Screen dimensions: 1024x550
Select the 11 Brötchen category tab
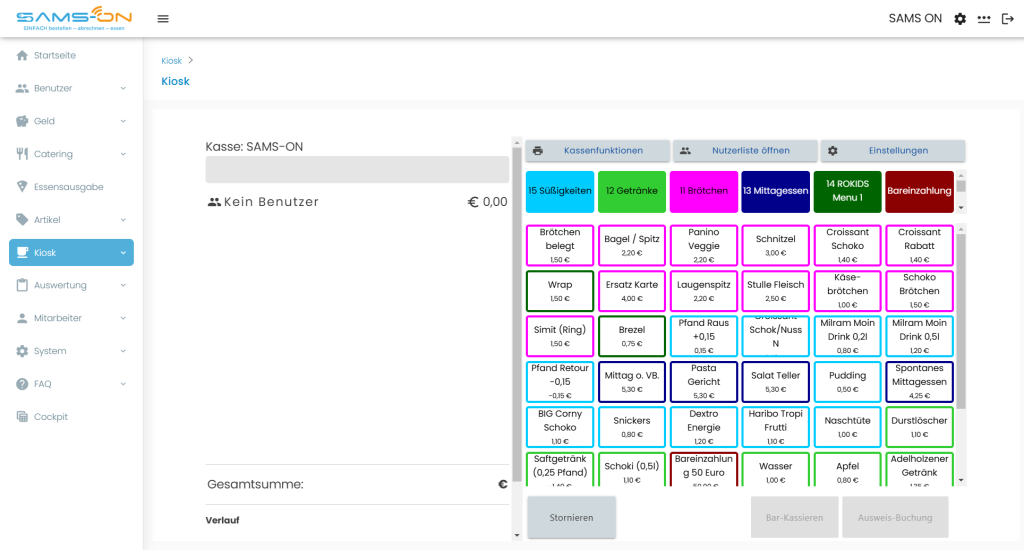pos(703,191)
